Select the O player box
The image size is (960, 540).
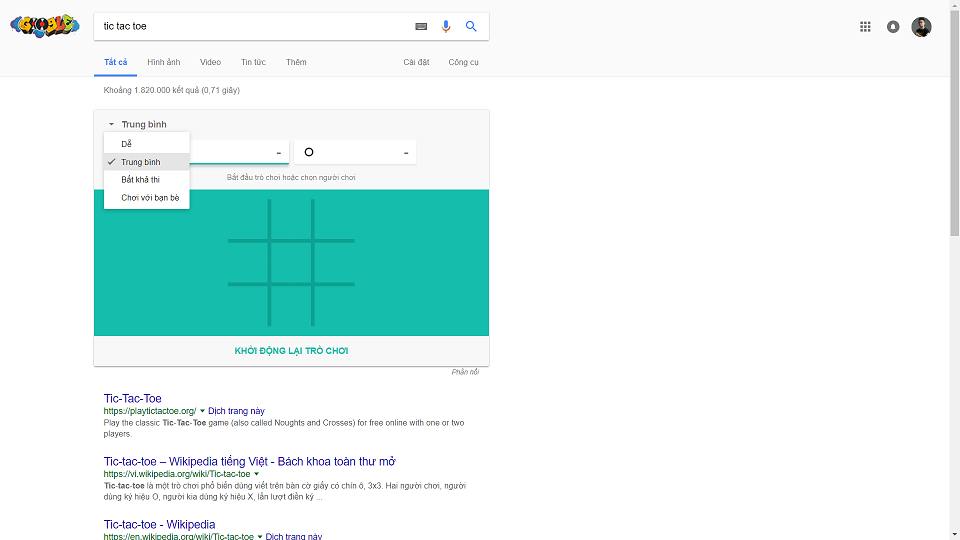click(x=355, y=152)
